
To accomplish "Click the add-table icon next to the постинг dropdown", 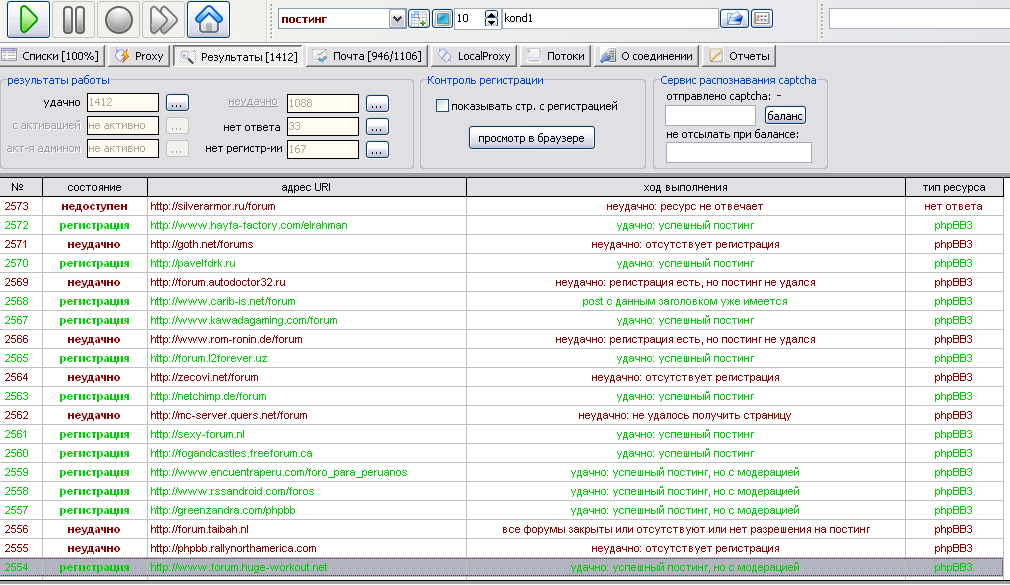I will tap(419, 18).
